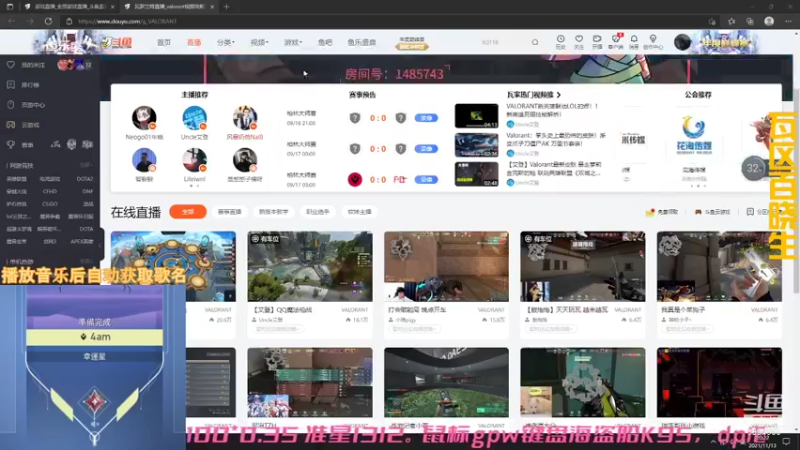Click the free-claim gift icon link
800x450 pixels.
tap(662, 212)
